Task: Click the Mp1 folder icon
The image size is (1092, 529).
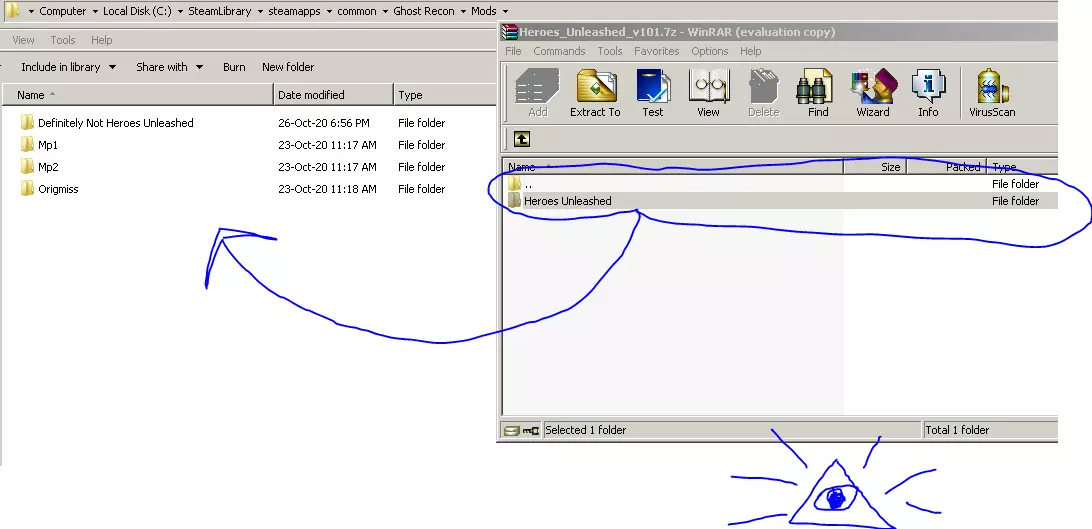Action: point(27,145)
